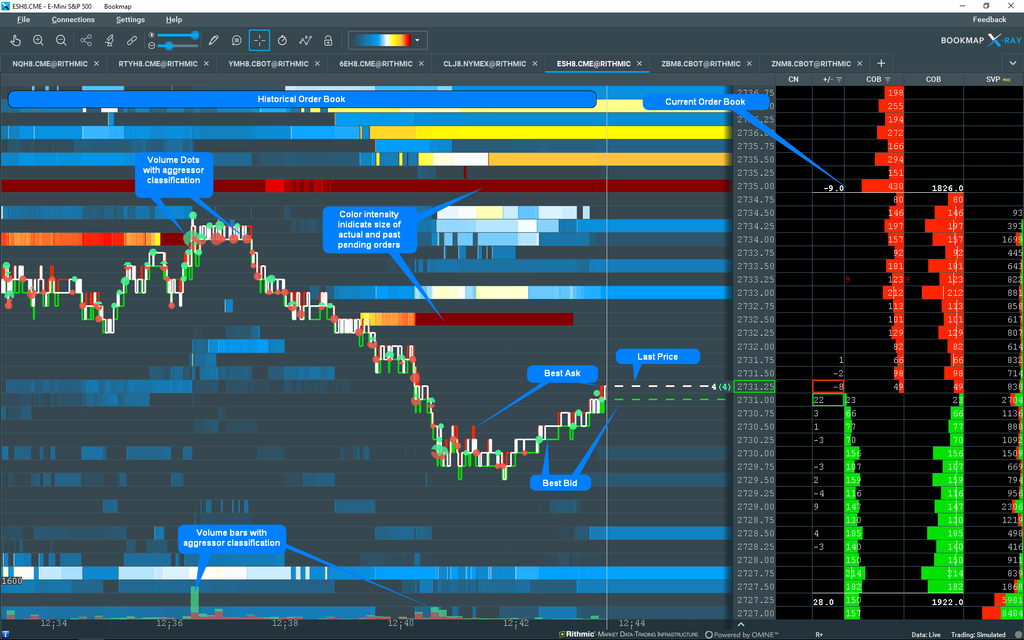Click the microscope icon in toolbar
The width and height of the screenshot is (1024, 640).
(x=109, y=40)
